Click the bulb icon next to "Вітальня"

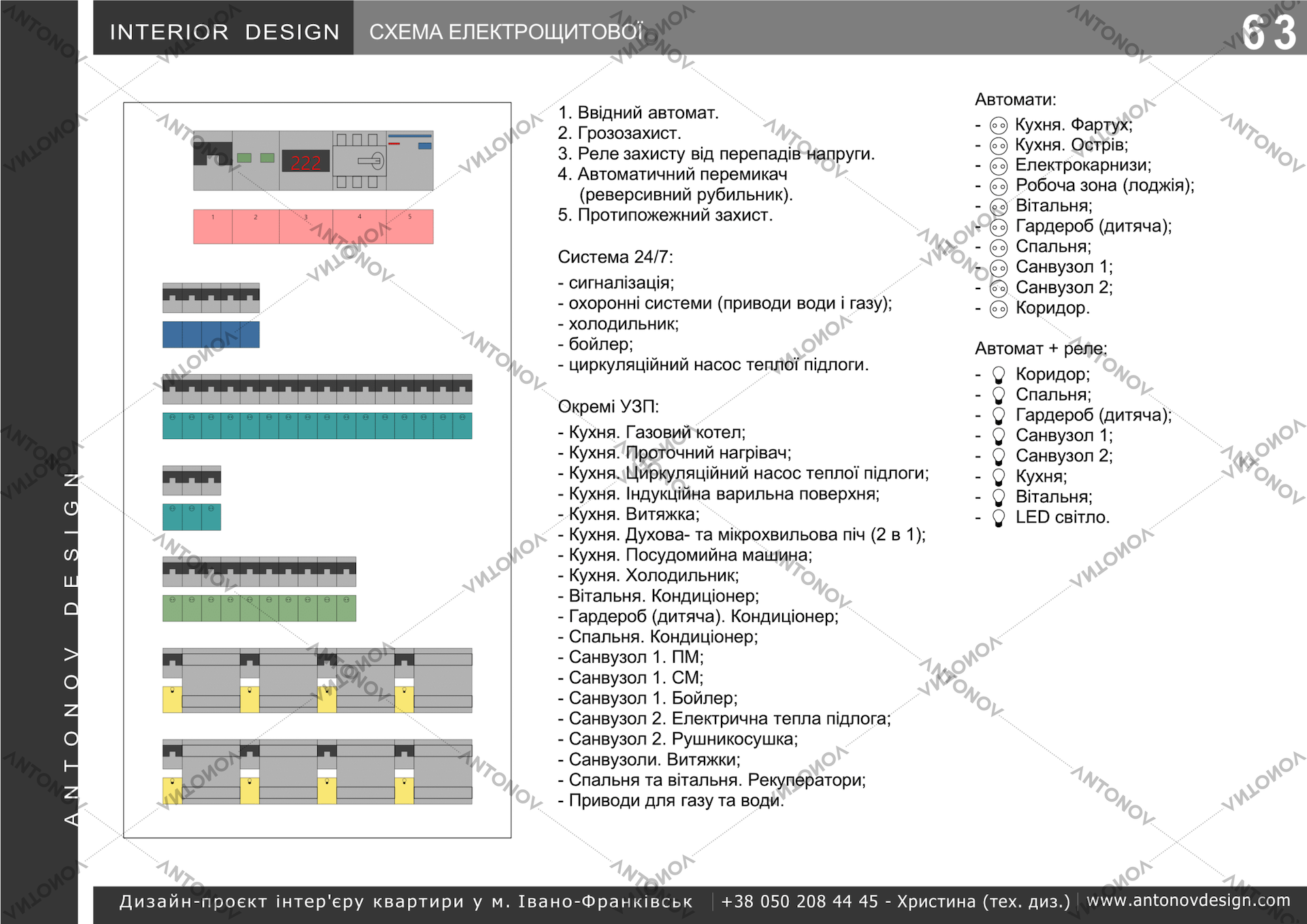(999, 498)
